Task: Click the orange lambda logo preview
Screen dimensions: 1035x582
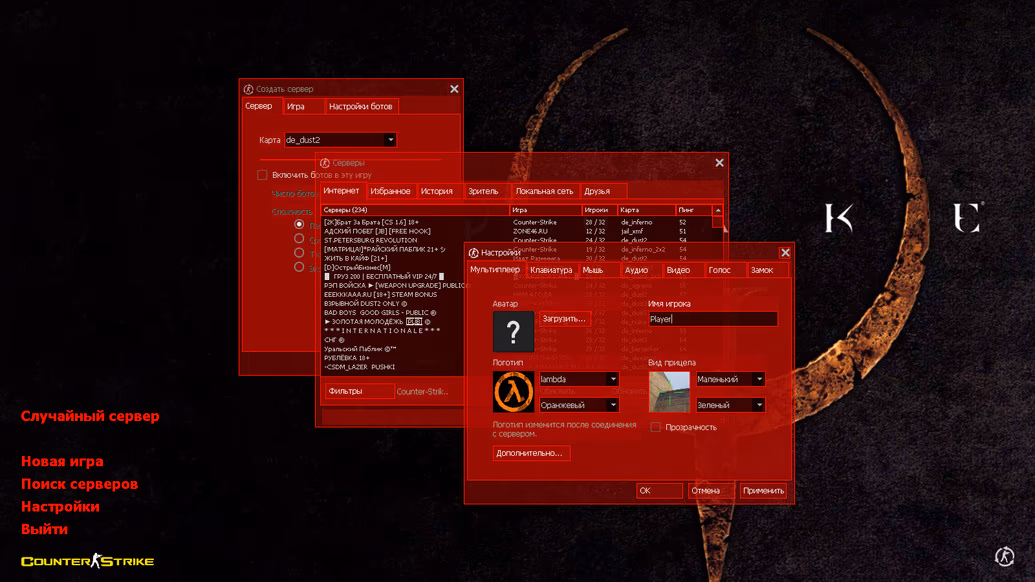Action: click(x=513, y=392)
